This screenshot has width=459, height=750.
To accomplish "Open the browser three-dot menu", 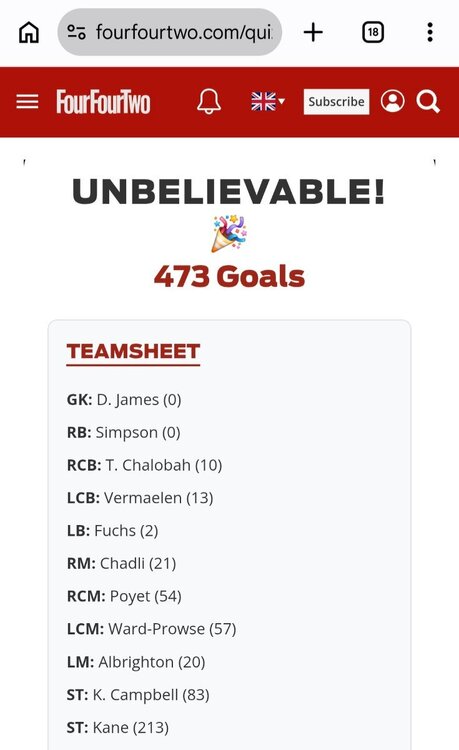I will pos(430,33).
